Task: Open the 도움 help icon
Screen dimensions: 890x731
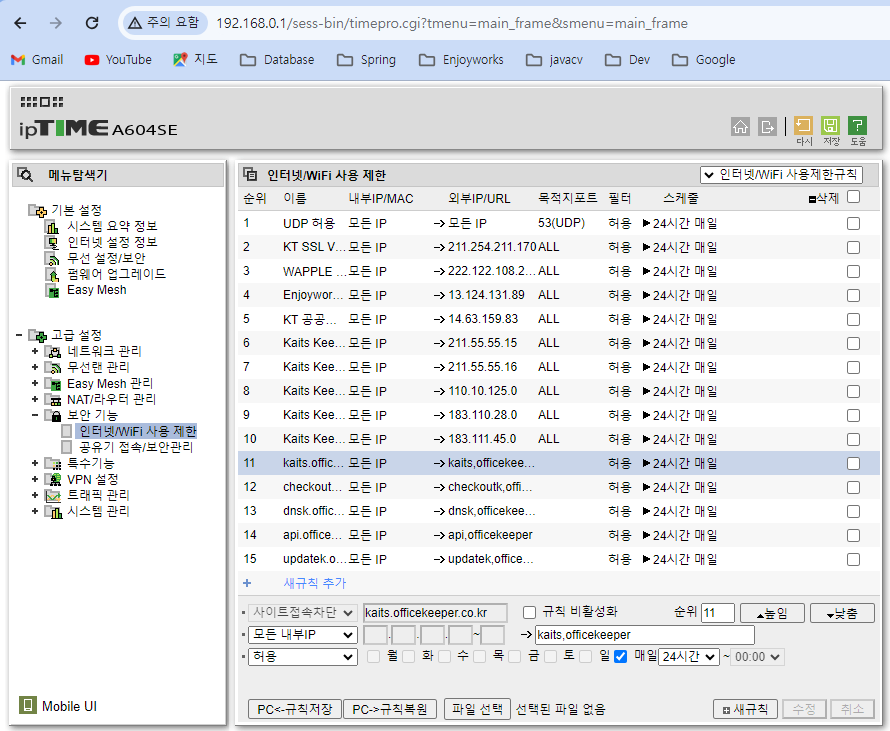Action: [857, 125]
